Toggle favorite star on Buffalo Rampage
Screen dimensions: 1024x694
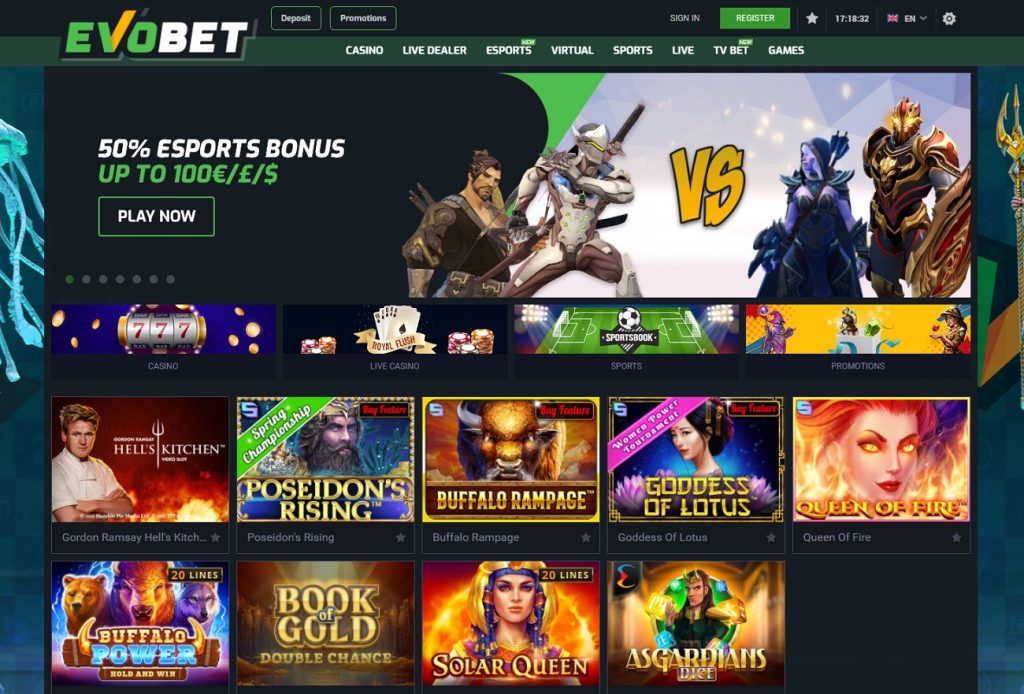point(586,537)
